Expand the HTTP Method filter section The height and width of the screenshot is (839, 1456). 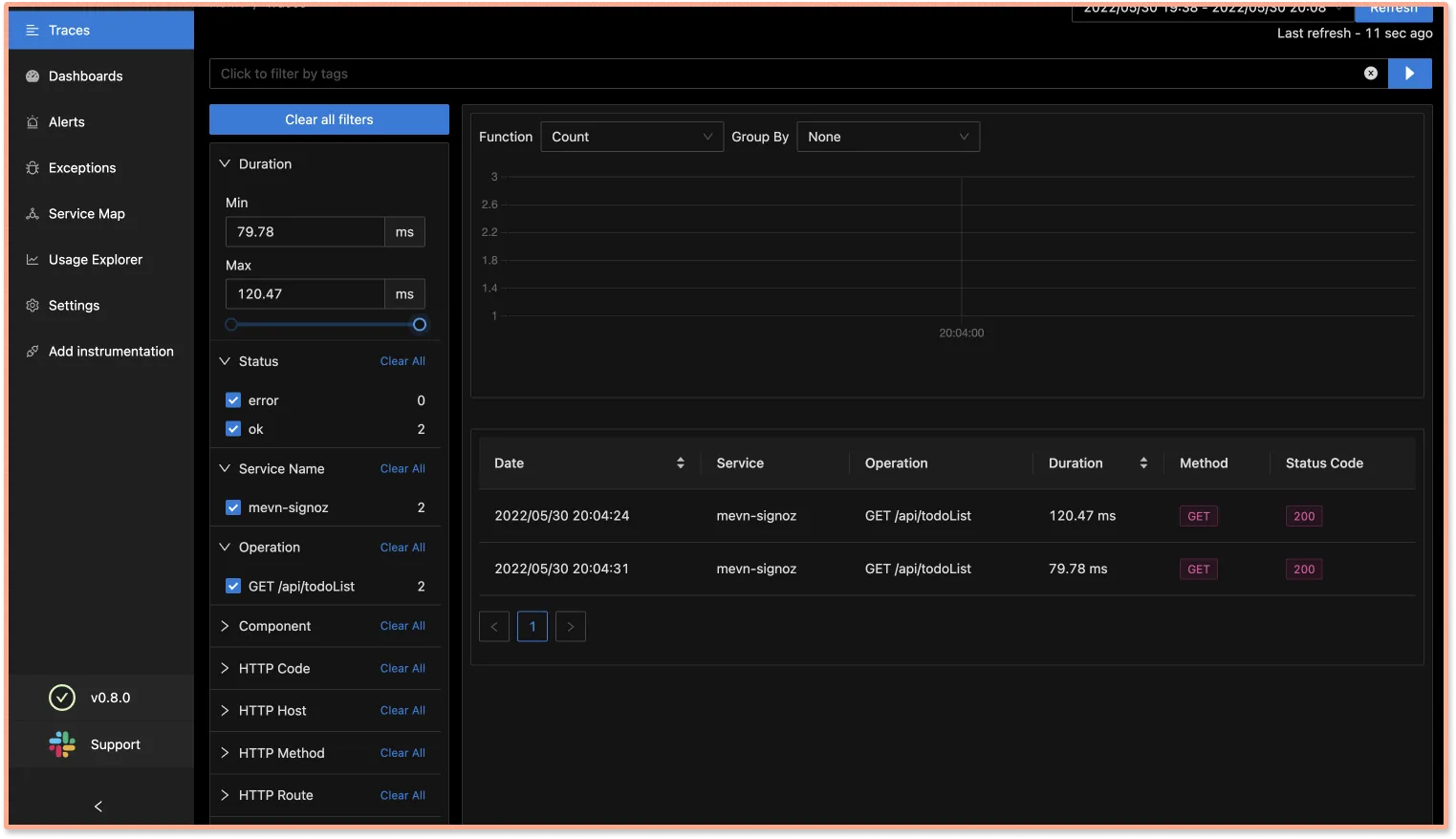pyautogui.click(x=226, y=753)
